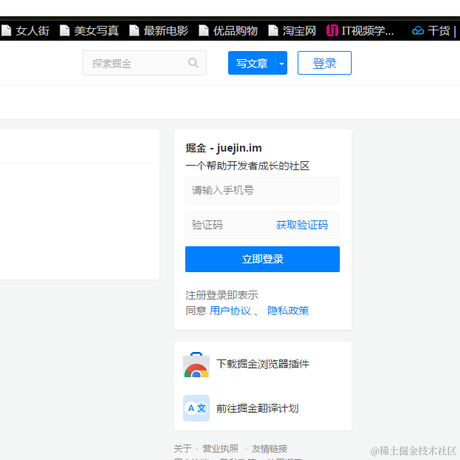Image resolution: width=460 pixels, height=460 pixels.
Task: Open the 营业执照 footer link
Action: point(220,448)
